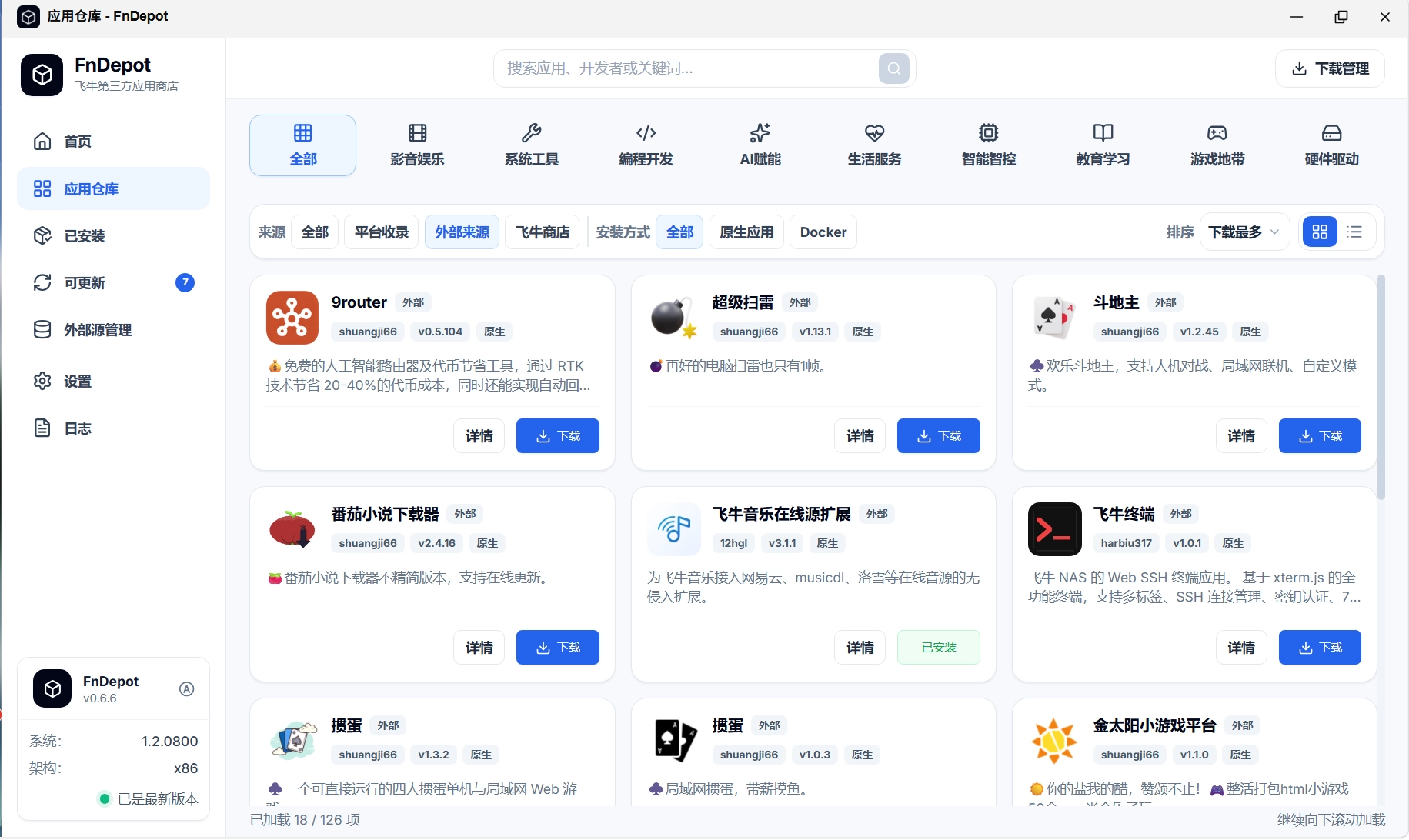View 详情 for 飞牛音乐在线源扩展
The image size is (1409, 840).
[860, 647]
